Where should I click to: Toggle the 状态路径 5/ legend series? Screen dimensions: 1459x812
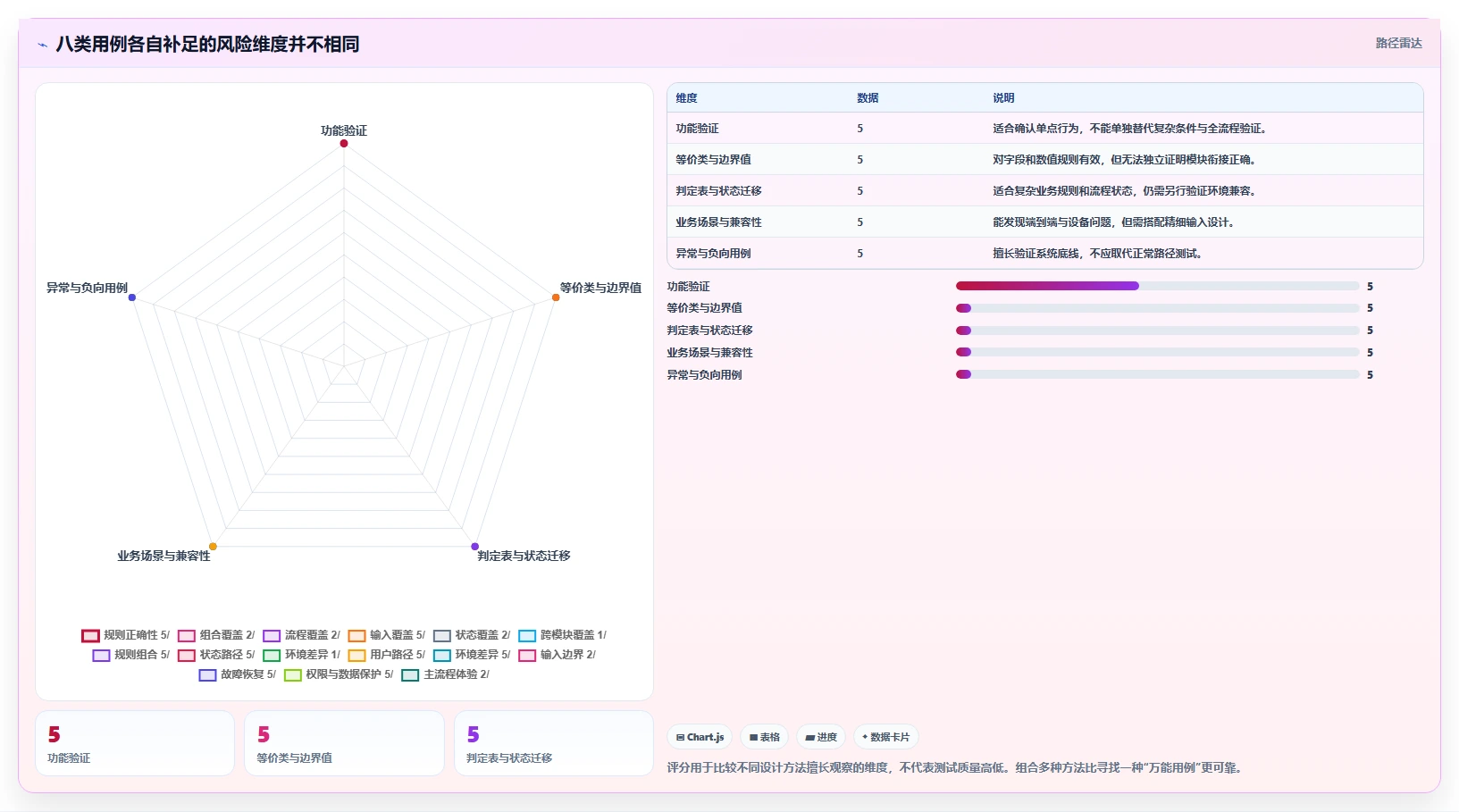tap(216, 656)
